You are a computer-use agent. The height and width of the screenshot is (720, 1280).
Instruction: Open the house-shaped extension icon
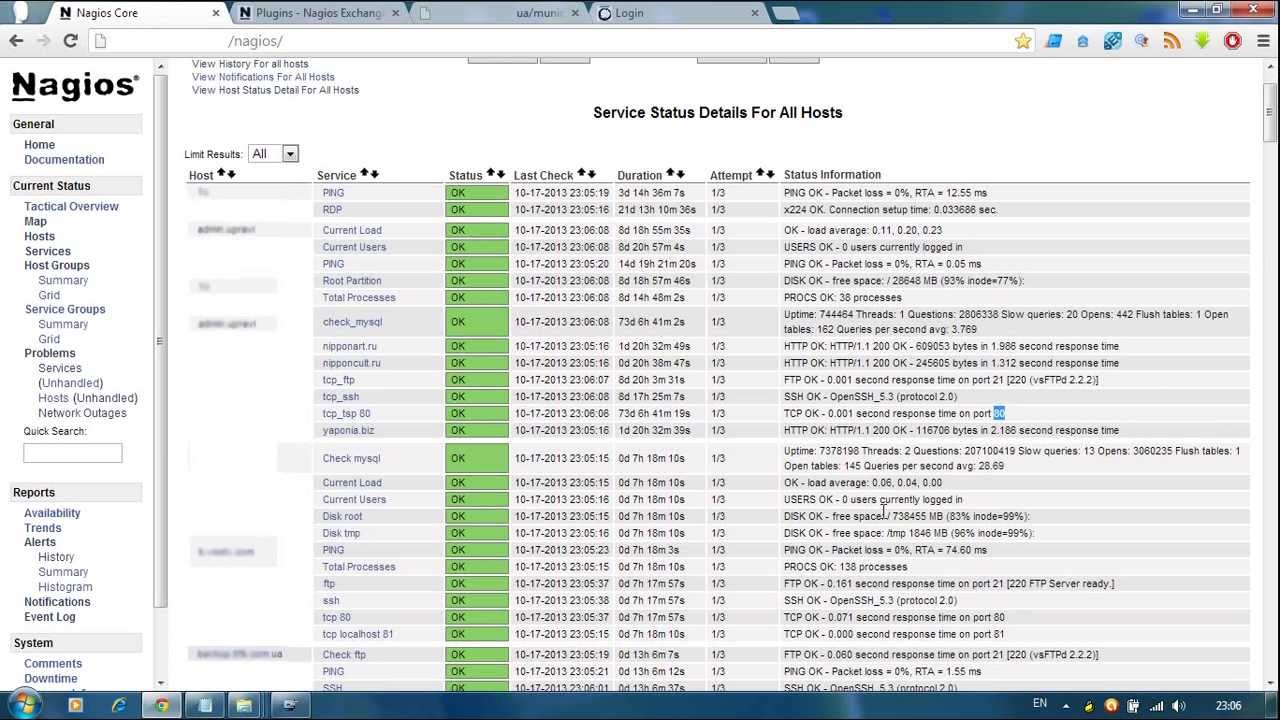tap(1082, 41)
